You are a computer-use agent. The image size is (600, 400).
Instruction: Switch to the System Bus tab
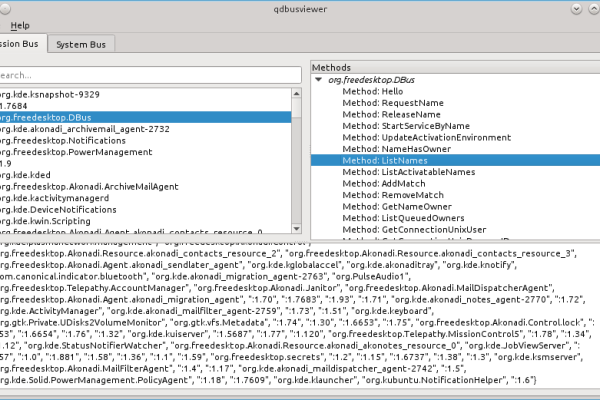click(x=81, y=44)
